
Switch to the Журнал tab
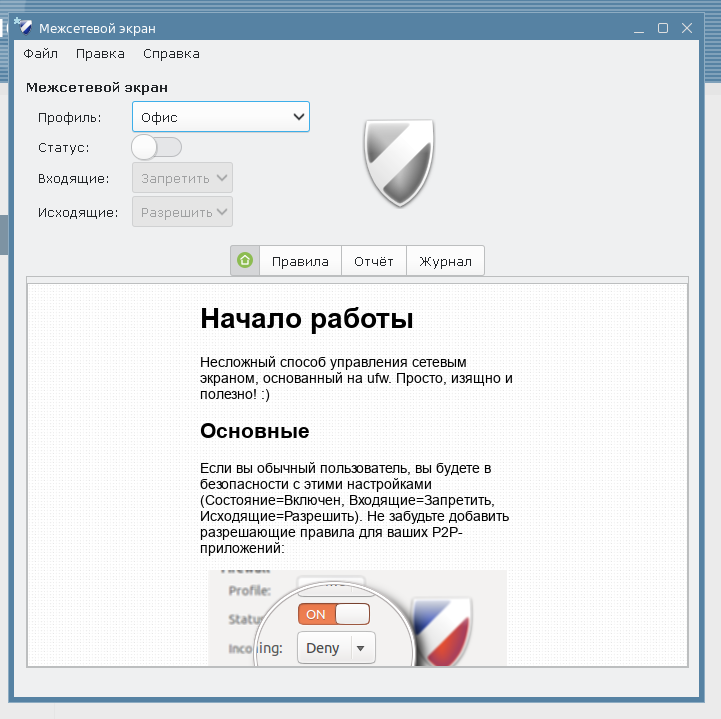point(445,261)
